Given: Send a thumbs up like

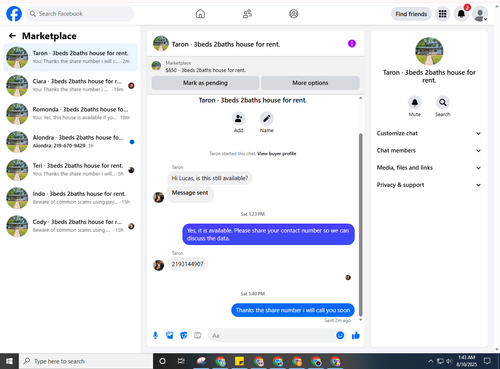Looking at the screenshot, I should [x=356, y=335].
